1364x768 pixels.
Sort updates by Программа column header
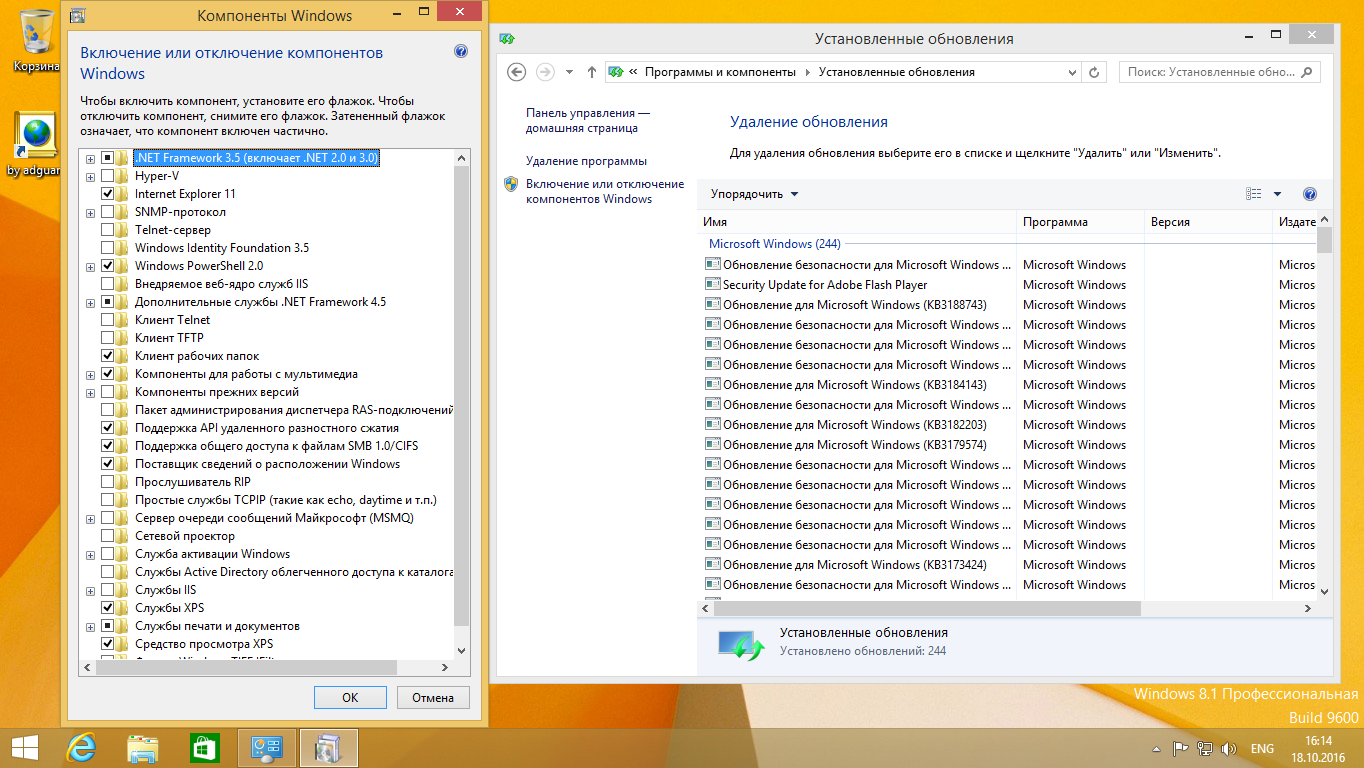1080,222
